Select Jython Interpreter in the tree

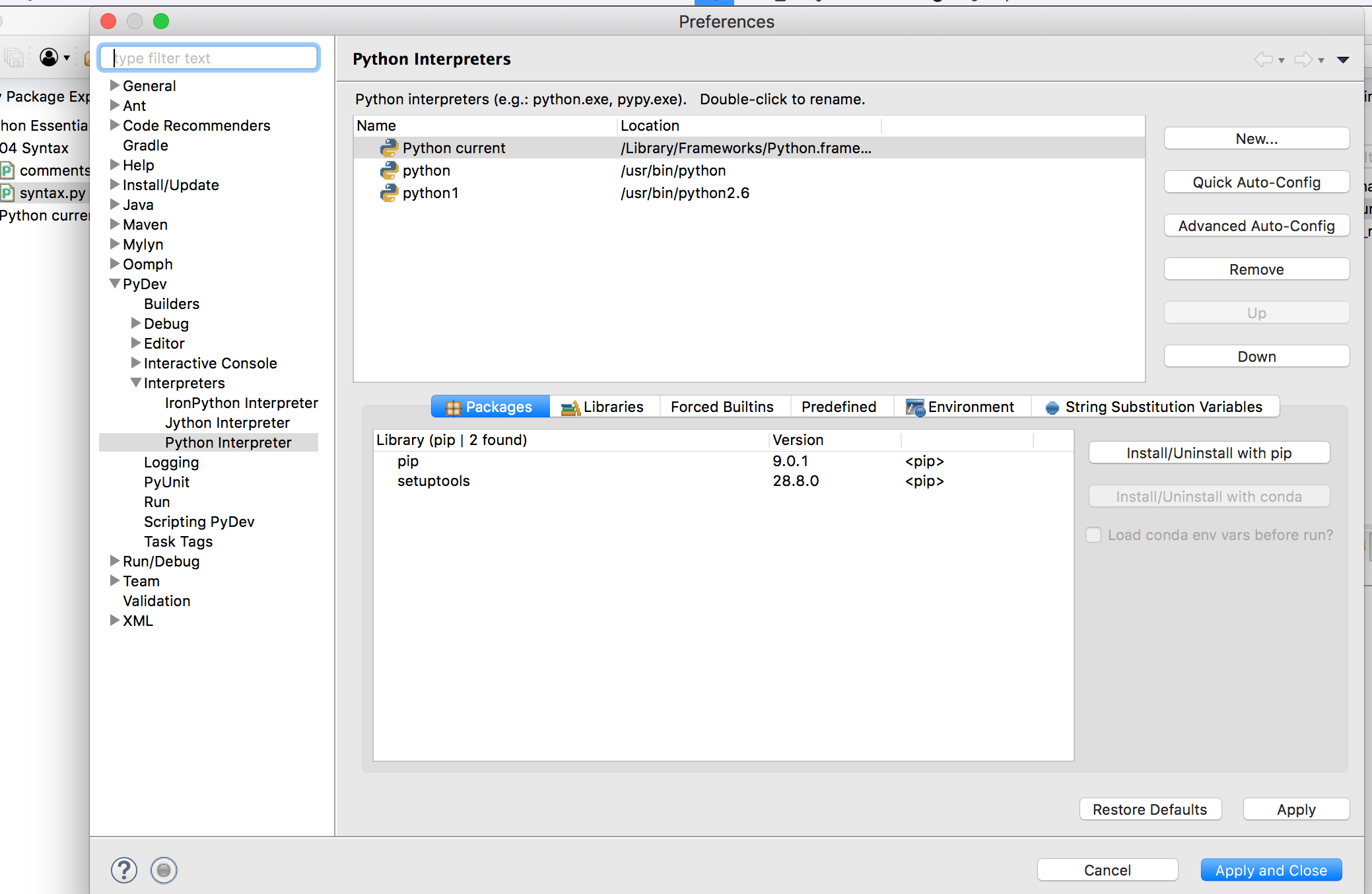tap(227, 423)
